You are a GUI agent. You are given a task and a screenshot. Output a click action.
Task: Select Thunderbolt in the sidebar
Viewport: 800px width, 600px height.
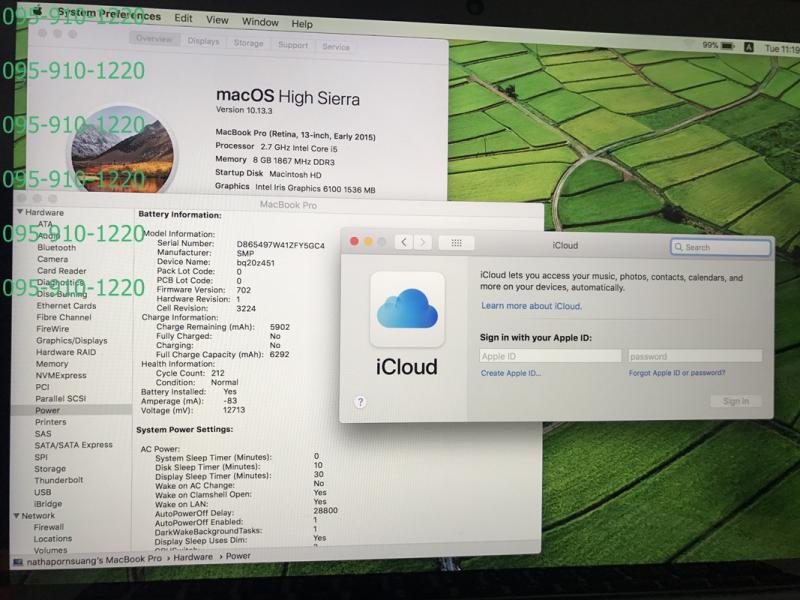[x=59, y=481]
